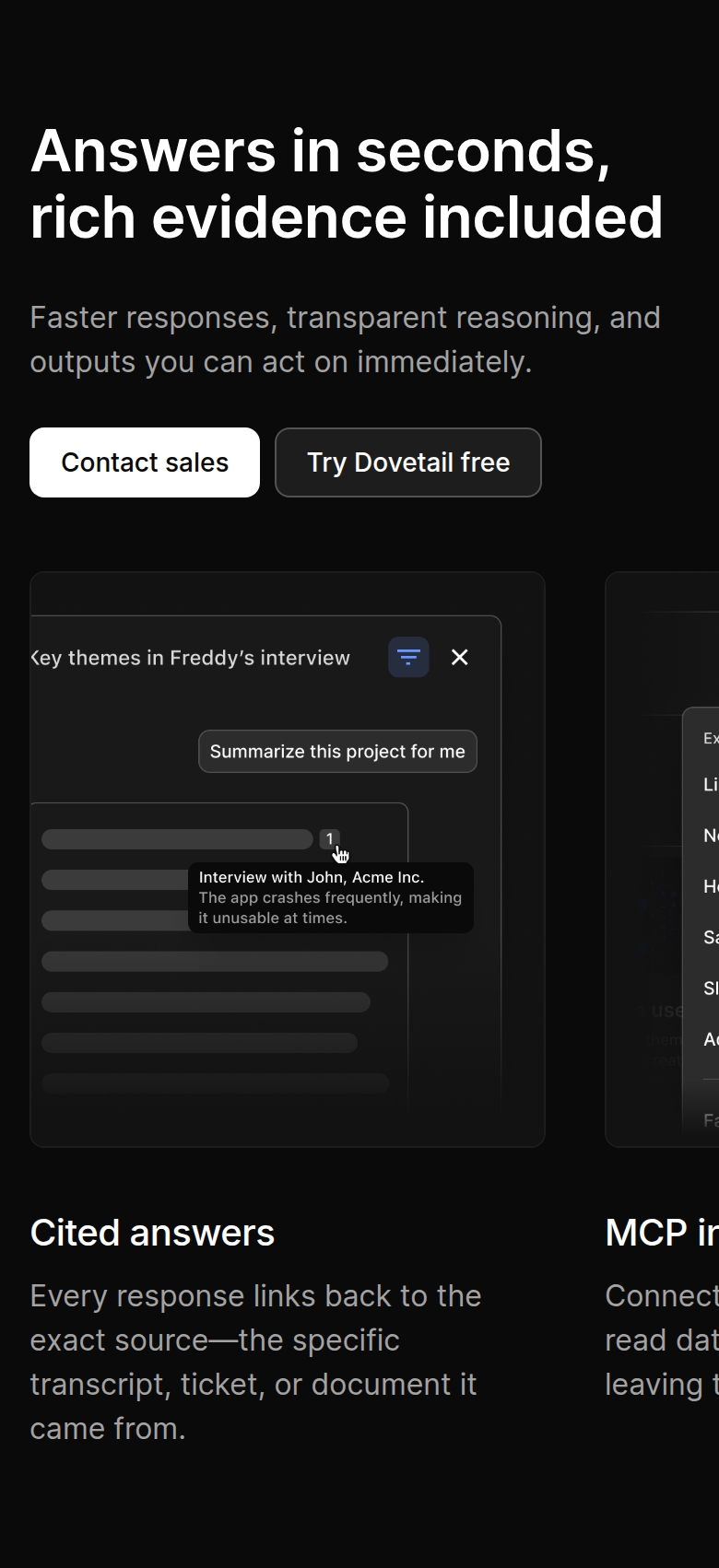Click 'The app crashes frequently' quote text
719x1568 pixels.
[x=330, y=907]
